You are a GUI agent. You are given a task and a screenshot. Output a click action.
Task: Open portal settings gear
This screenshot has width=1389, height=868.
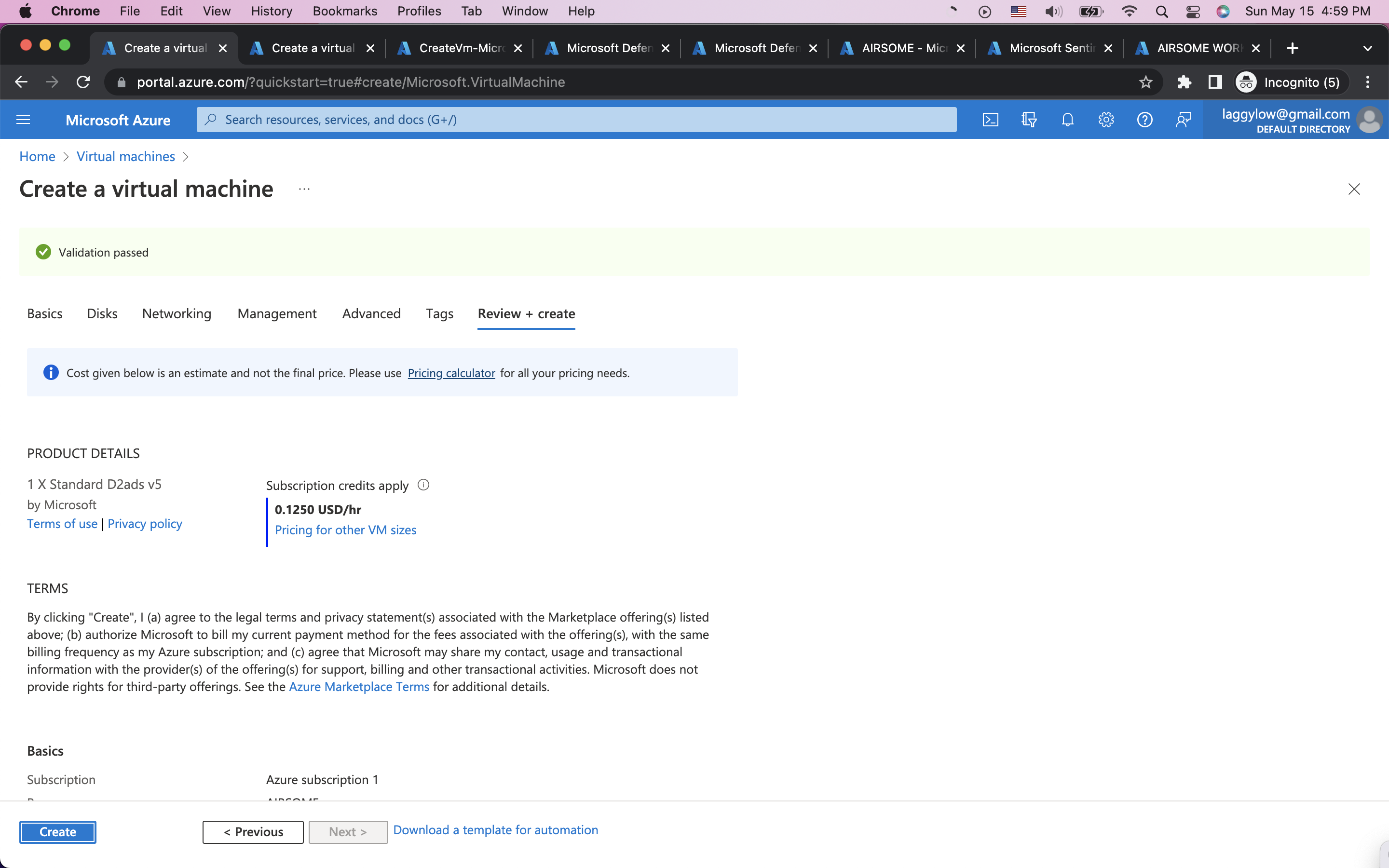click(x=1106, y=120)
